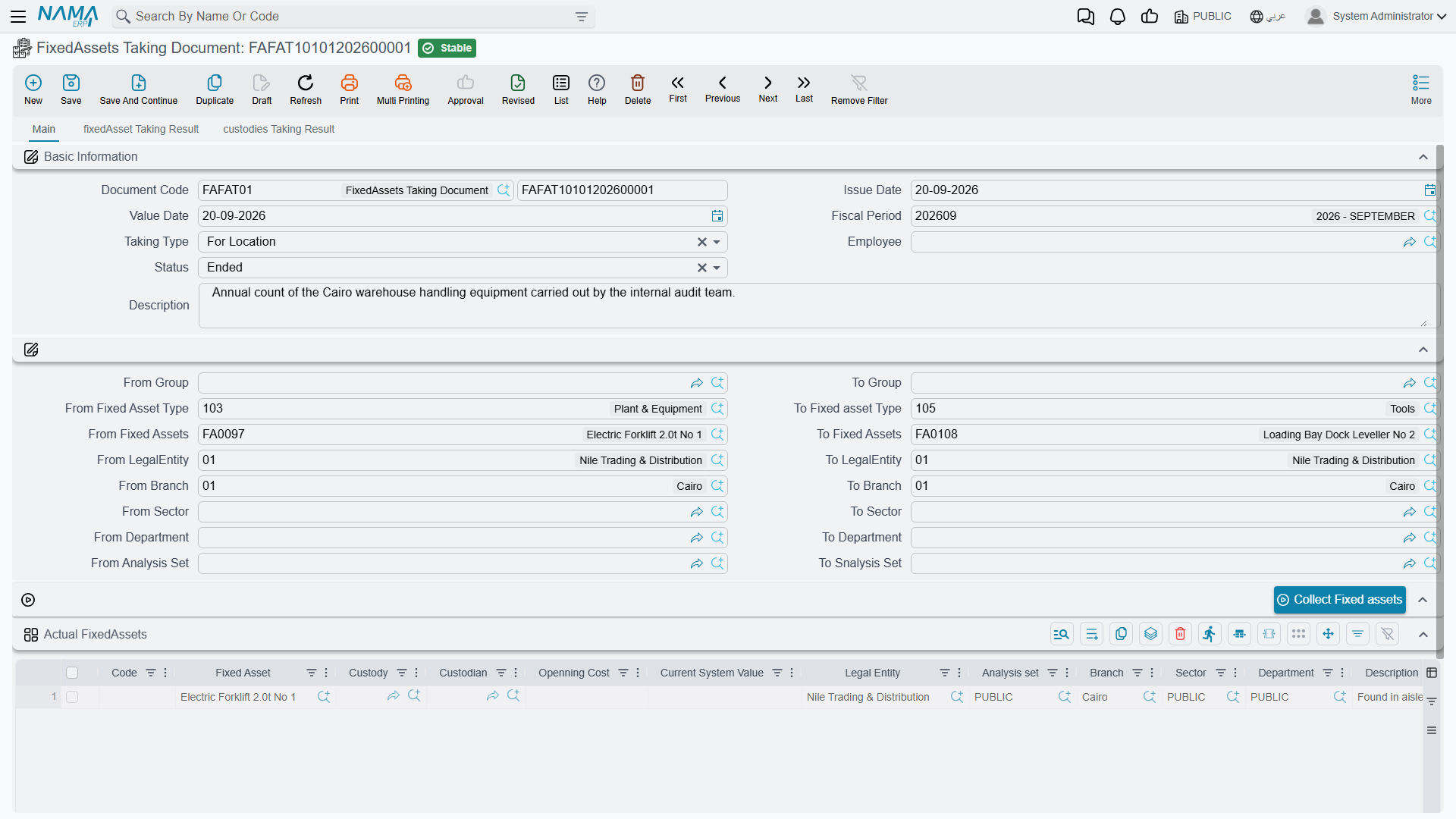Switch to fixedAsset Taking Result tab
The width and height of the screenshot is (1456, 819).
pyautogui.click(x=141, y=130)
